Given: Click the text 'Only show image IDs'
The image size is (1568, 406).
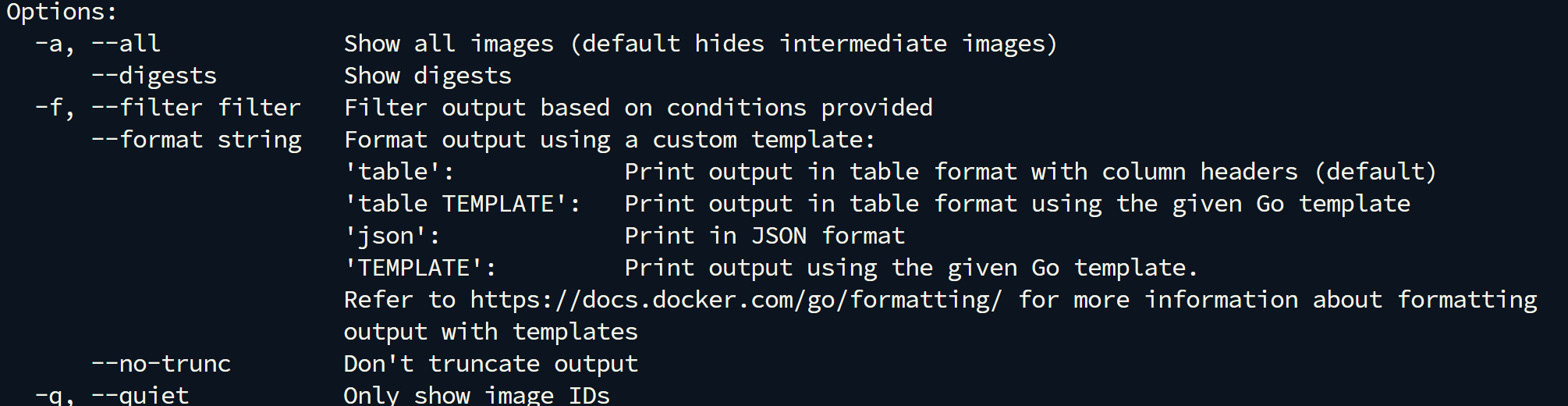Looking at the screenshot, I should 477,395.
